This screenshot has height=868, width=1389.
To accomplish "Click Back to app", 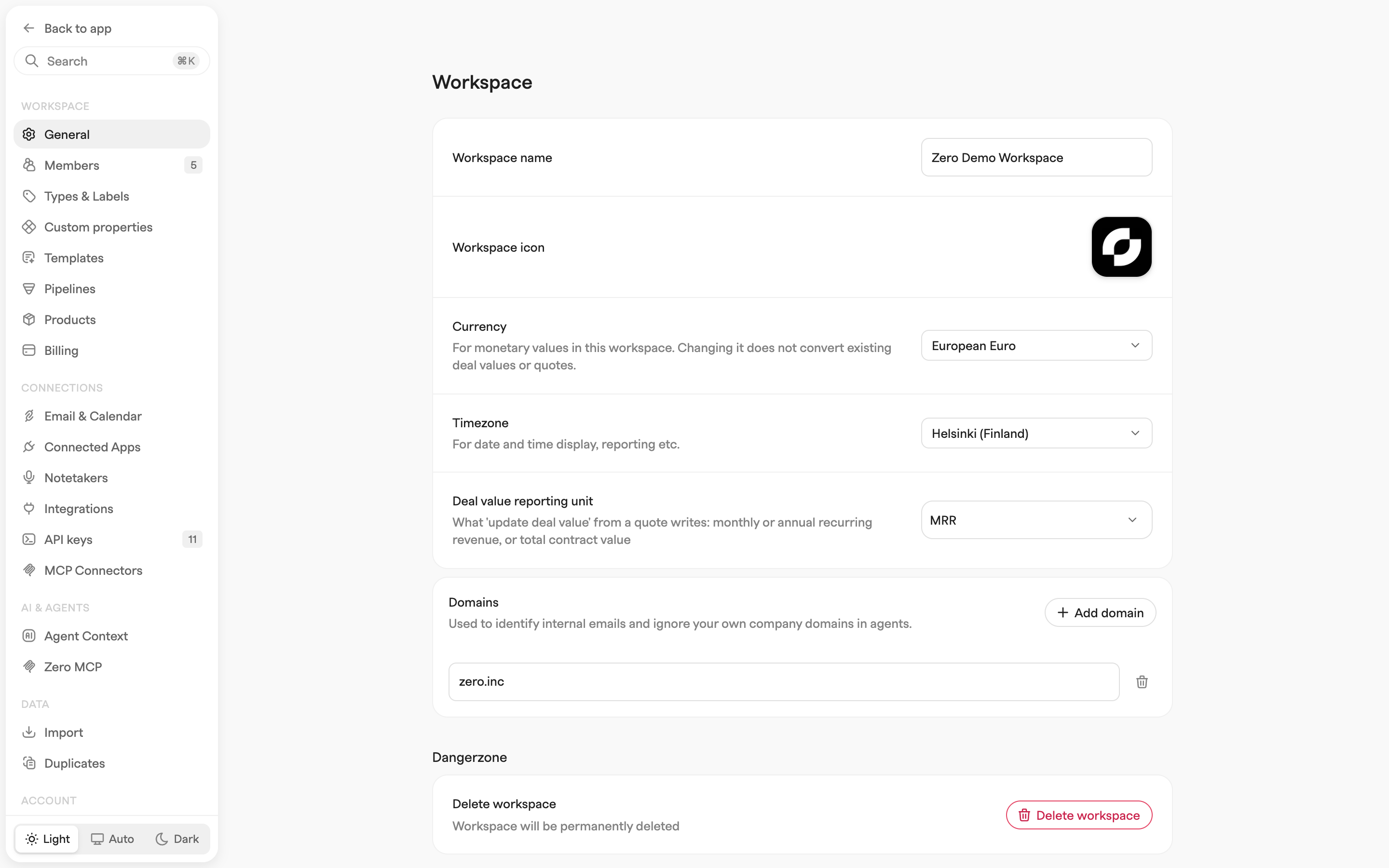I will click(67, 28).
